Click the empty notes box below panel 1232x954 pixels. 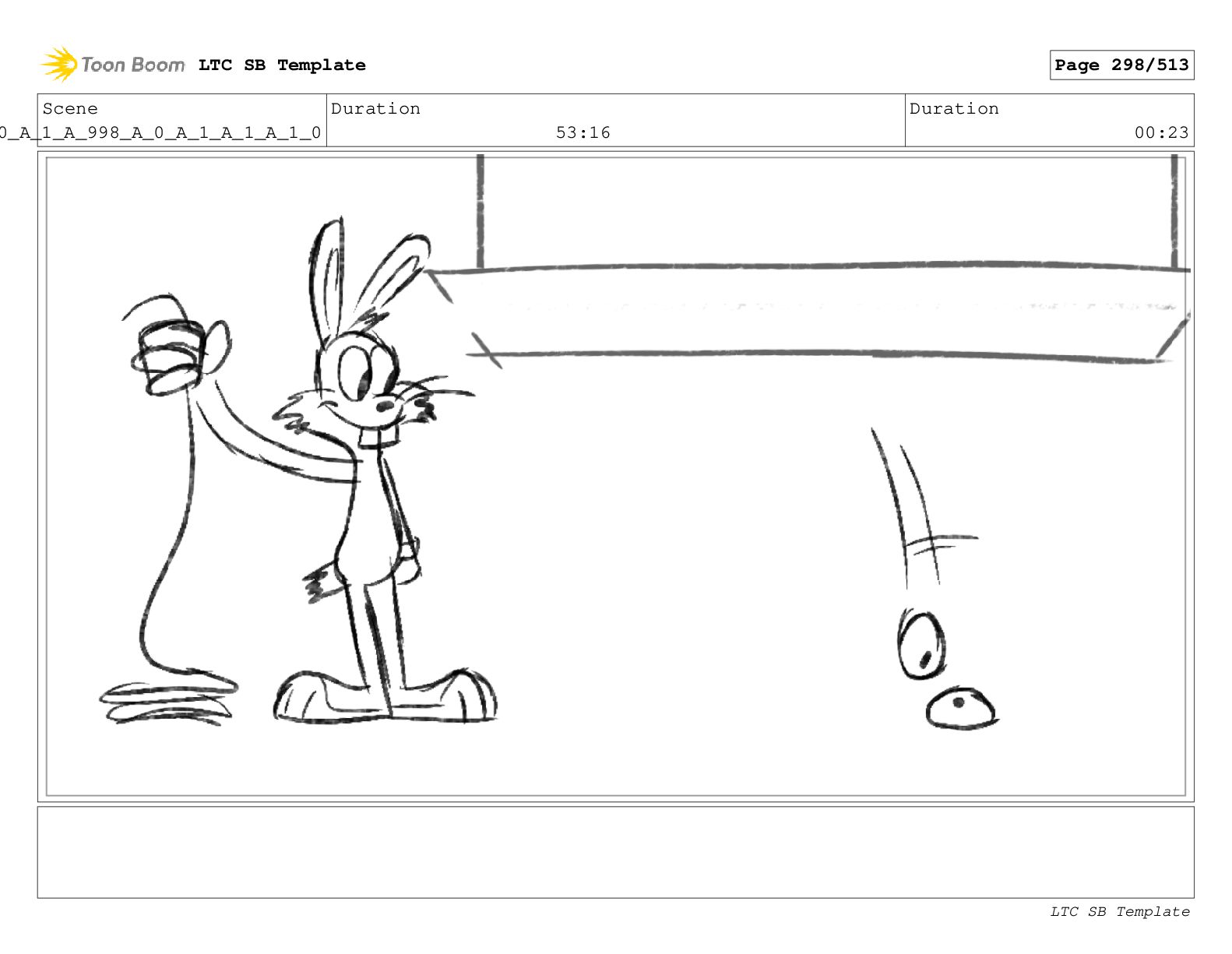pyautogui.click(x=615, y=853)
